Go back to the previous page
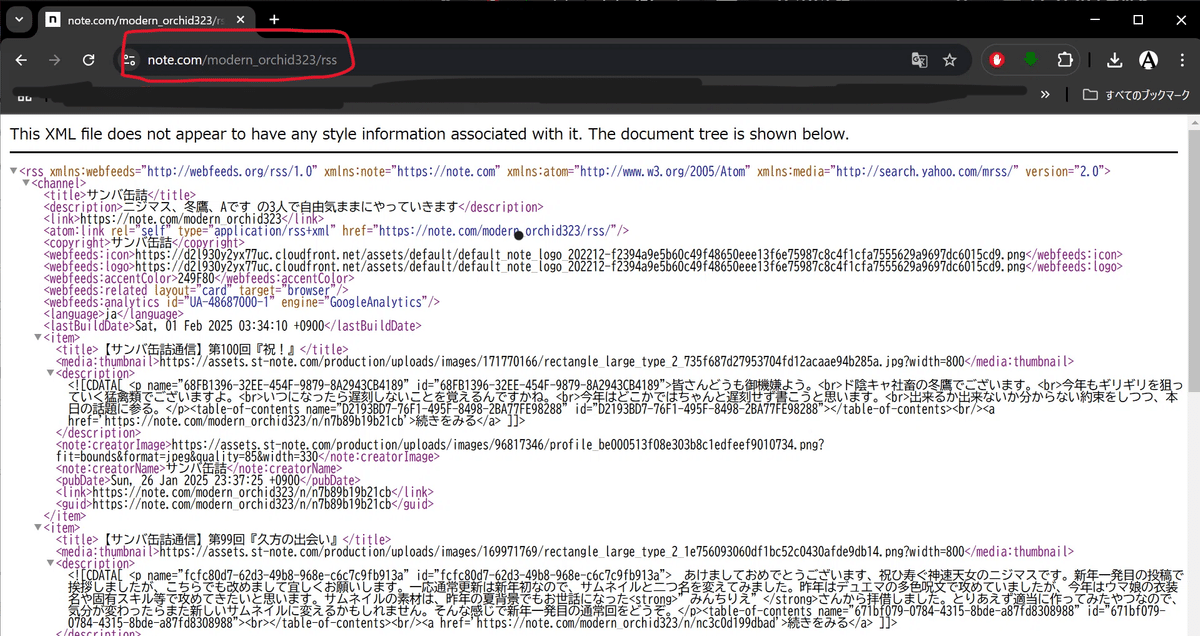Image resolution: width=1200 pixels, height=636 pixels. point(21,60)
